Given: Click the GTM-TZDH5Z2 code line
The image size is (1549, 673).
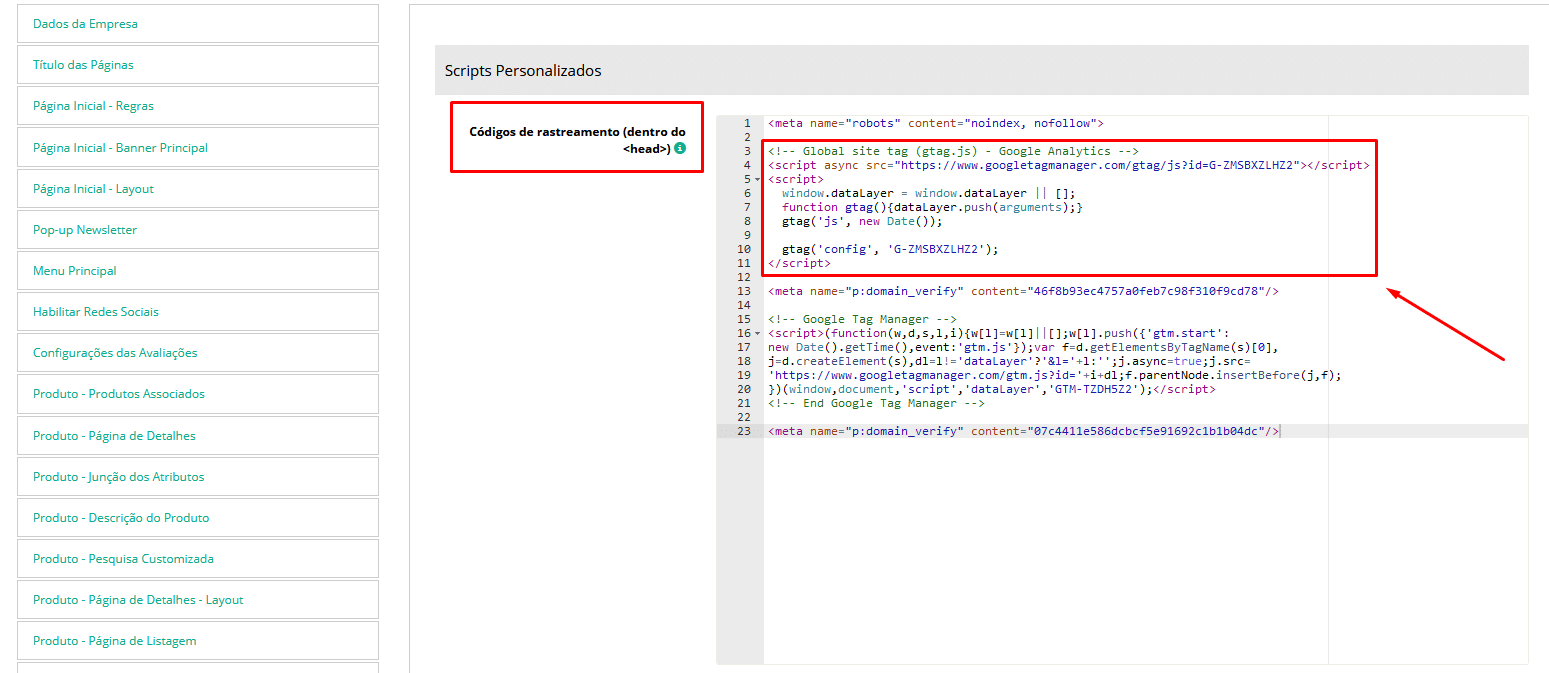Looking at the screenshot, I should 991,389.
